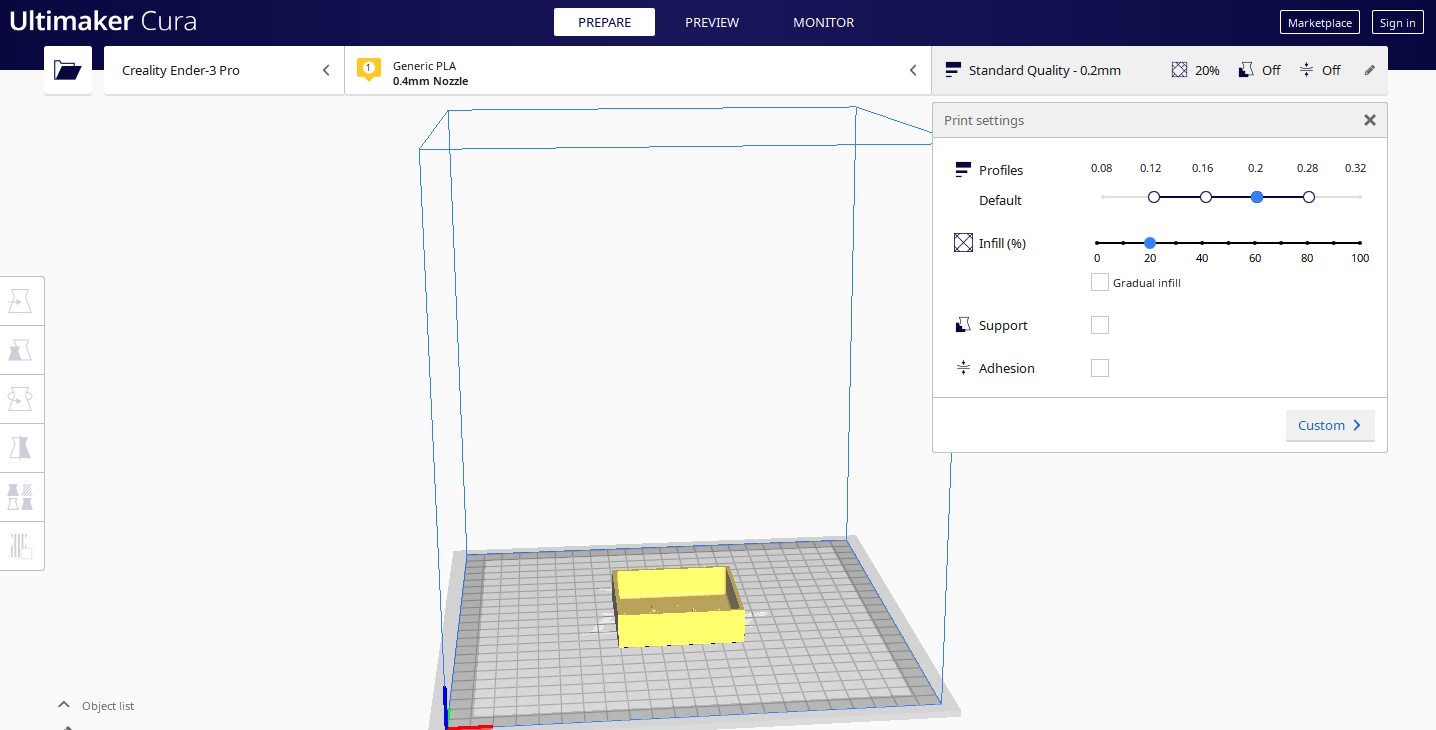Select the Scale tool in left toolbar
The height and width of the screenshot is (730, 1436).
(21, 350)
